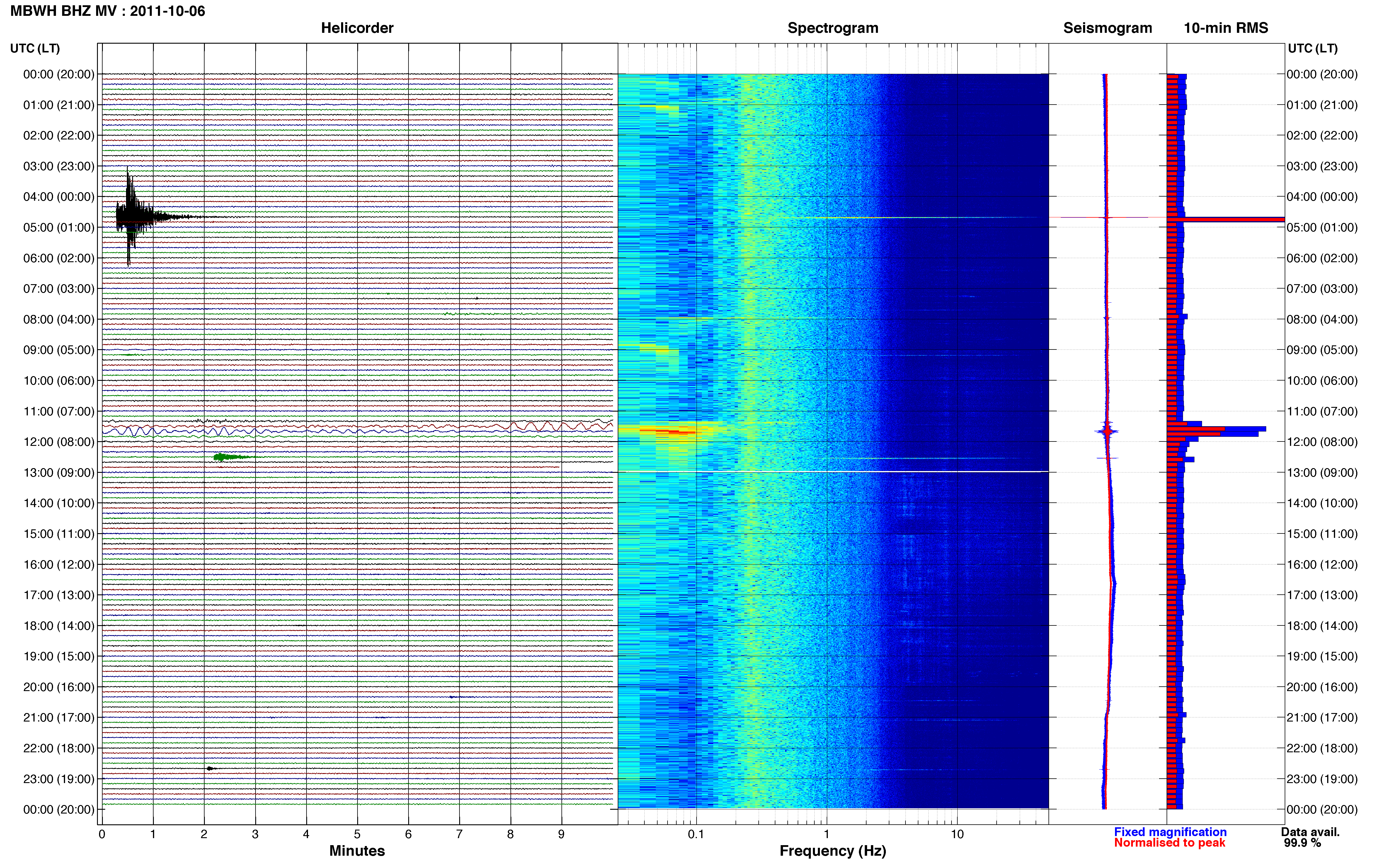The image size is (1389, 868).
Task: Click the plot title MBWH BHZ MV : 2011-10-06
Action: [107, 11]
